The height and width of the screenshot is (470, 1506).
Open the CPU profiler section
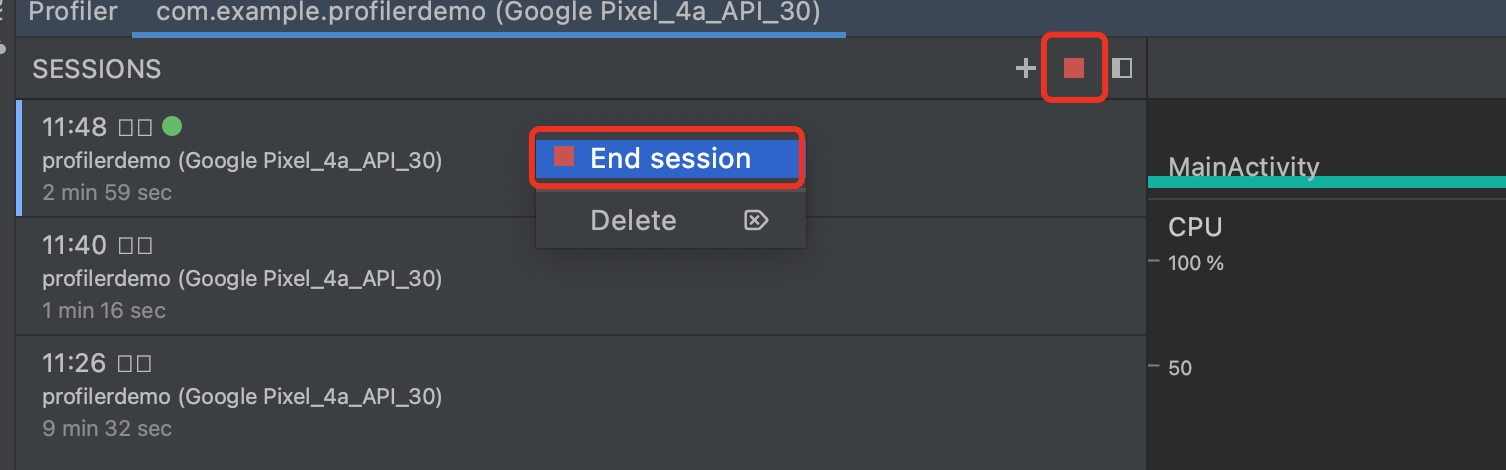click(1195, 227)
